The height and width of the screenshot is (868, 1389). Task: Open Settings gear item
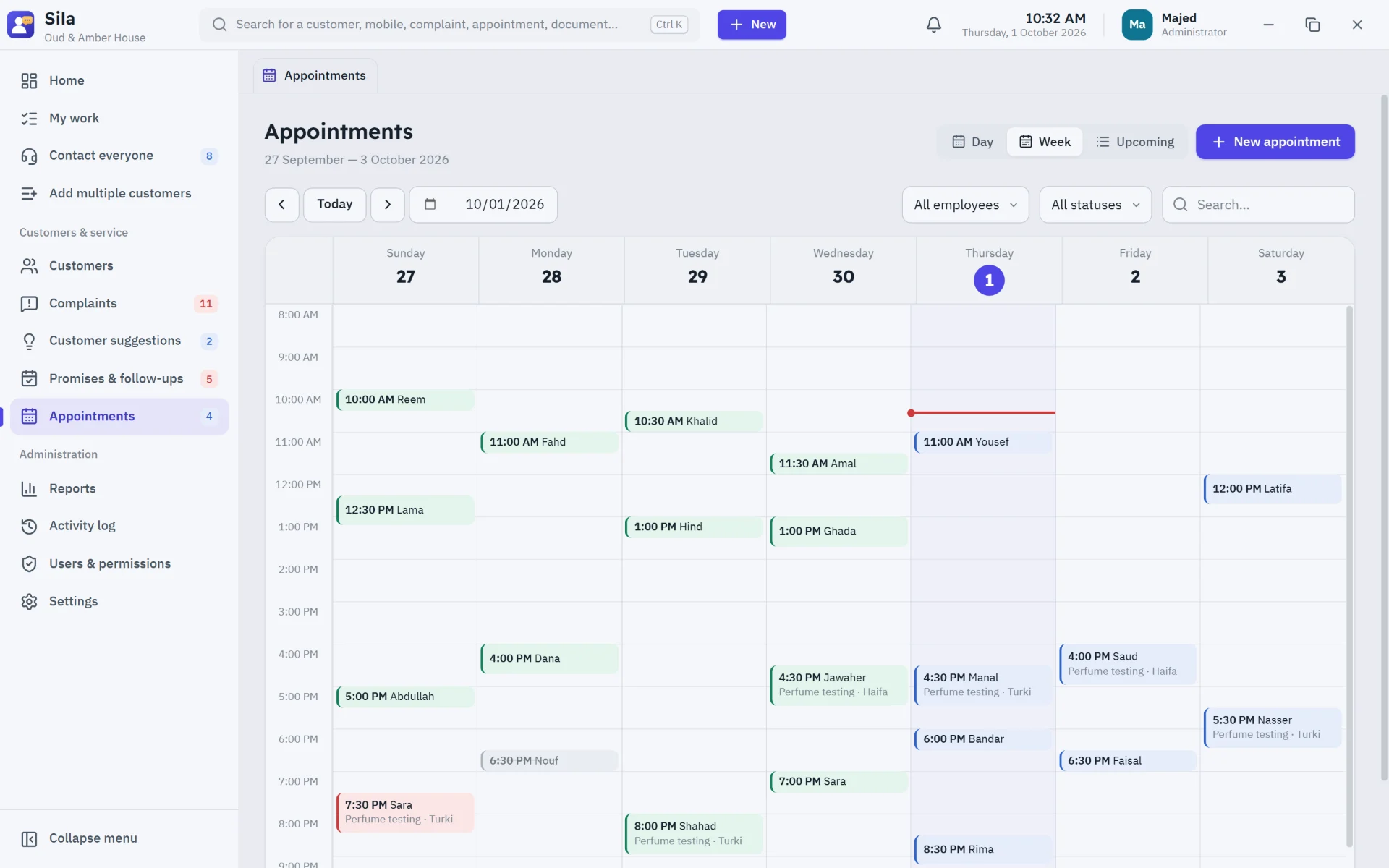[119, 601]
